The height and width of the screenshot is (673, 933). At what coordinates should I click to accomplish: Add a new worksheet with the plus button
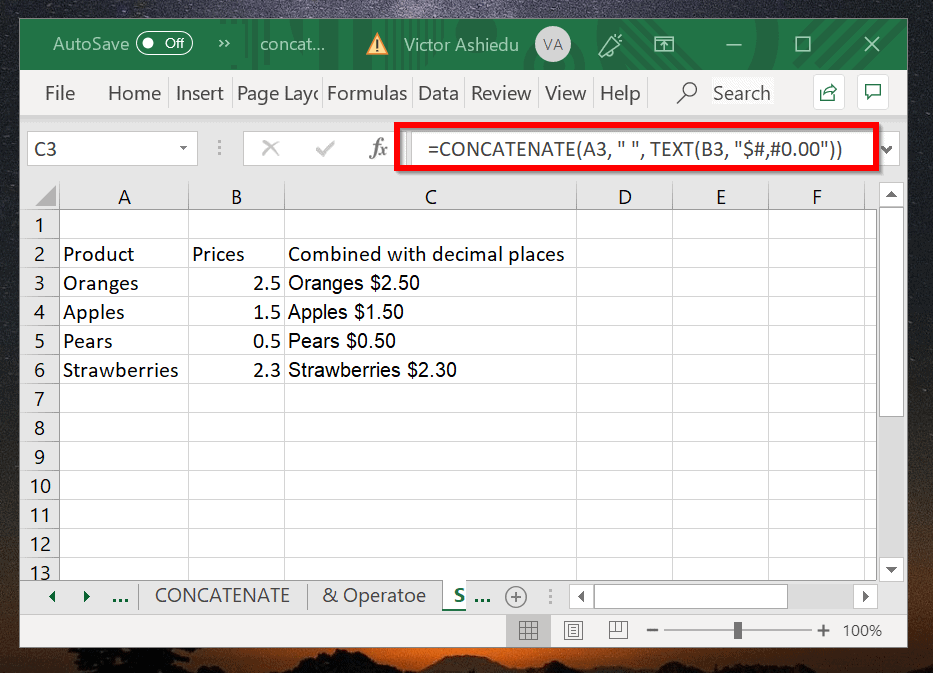click(516, 596)
